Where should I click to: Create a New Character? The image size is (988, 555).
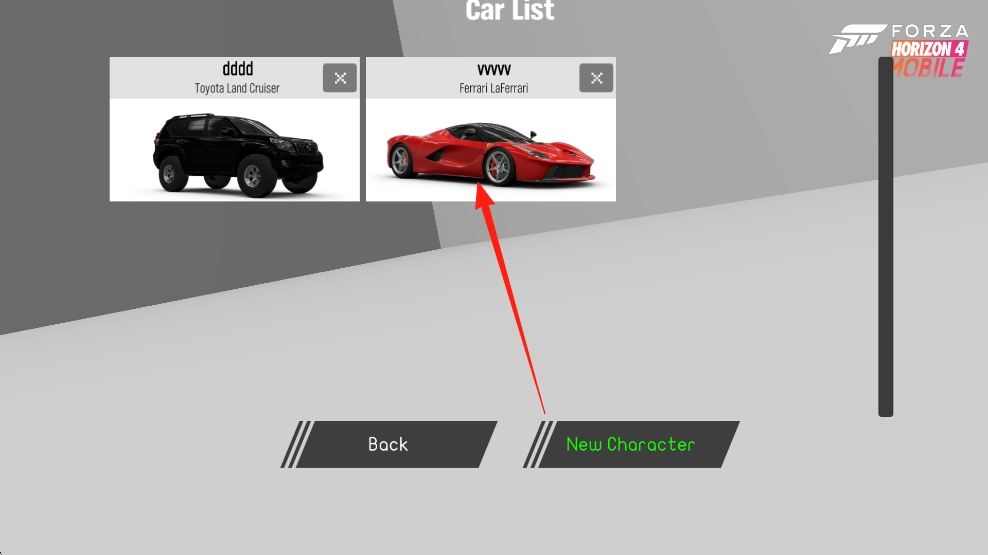coord(631,444)
